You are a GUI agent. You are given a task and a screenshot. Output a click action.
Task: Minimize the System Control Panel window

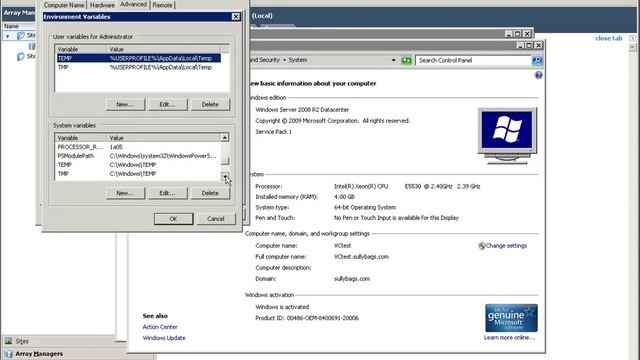click(520, 45)
